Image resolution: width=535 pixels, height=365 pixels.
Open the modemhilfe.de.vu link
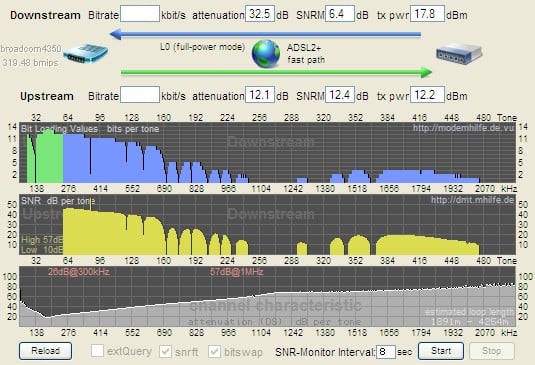(463, 128)
